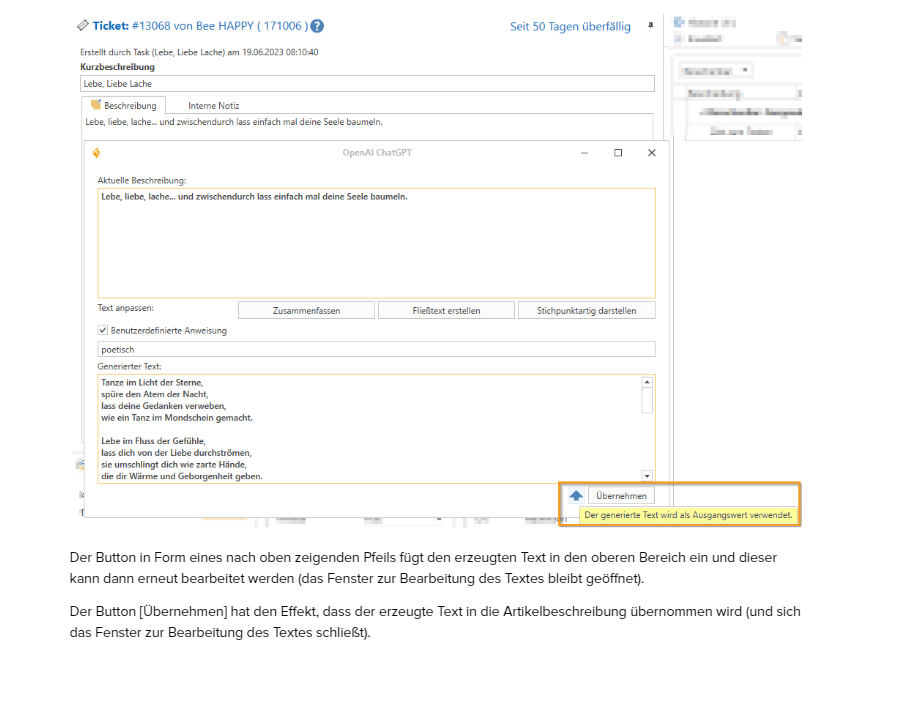Click the pin icon next to overdue notice

pyautogui.click(x=651, y=25)
